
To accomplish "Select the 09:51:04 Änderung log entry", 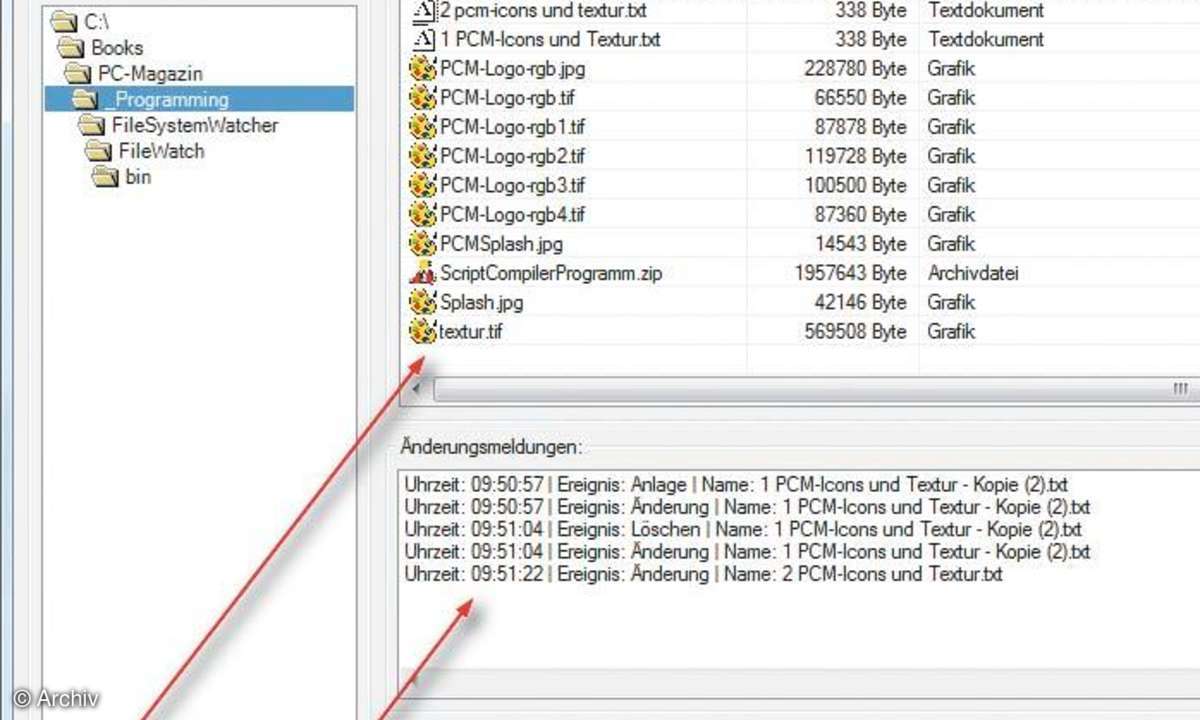I will click(747, 552).
